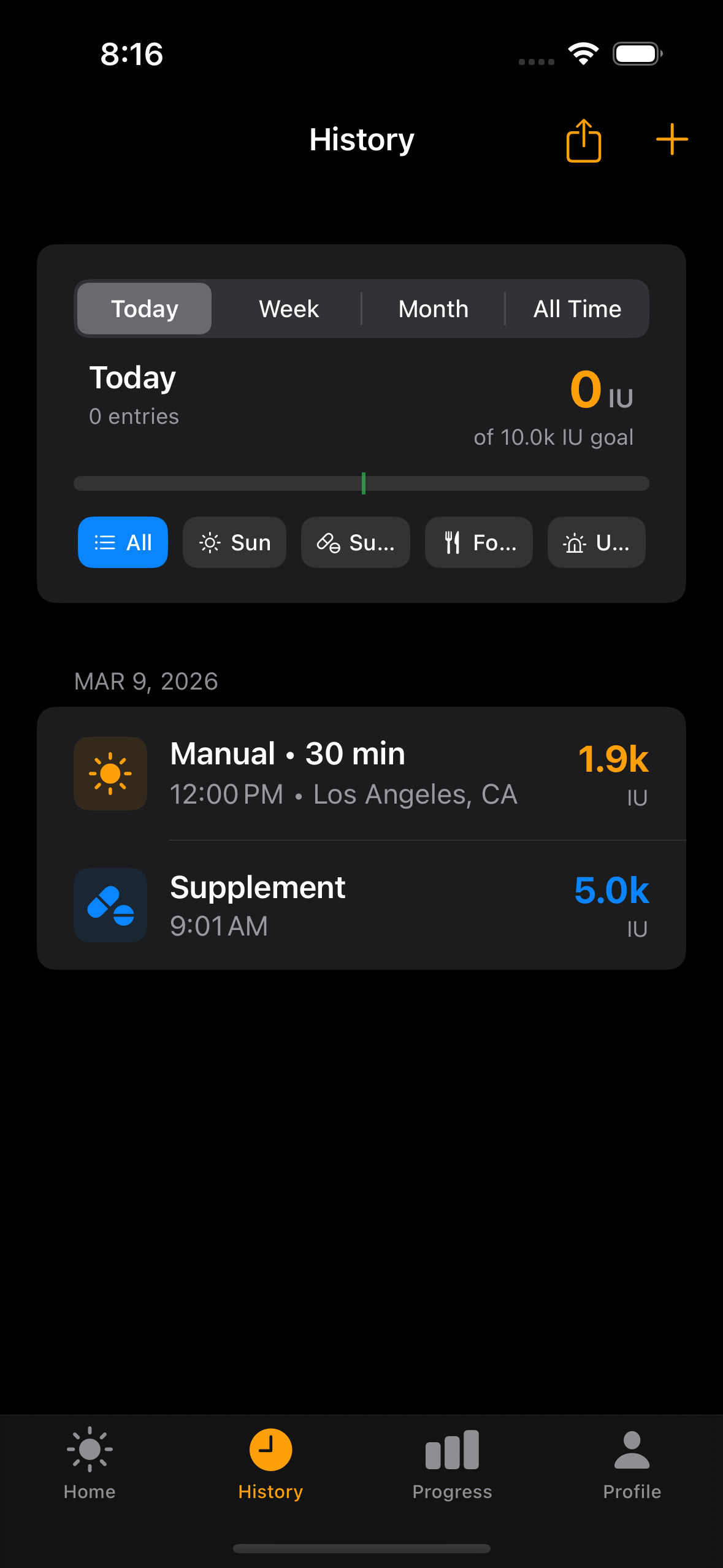Screen dimensions: 723x1568
Task: Switch time range to Week
Action: (289, 309)
